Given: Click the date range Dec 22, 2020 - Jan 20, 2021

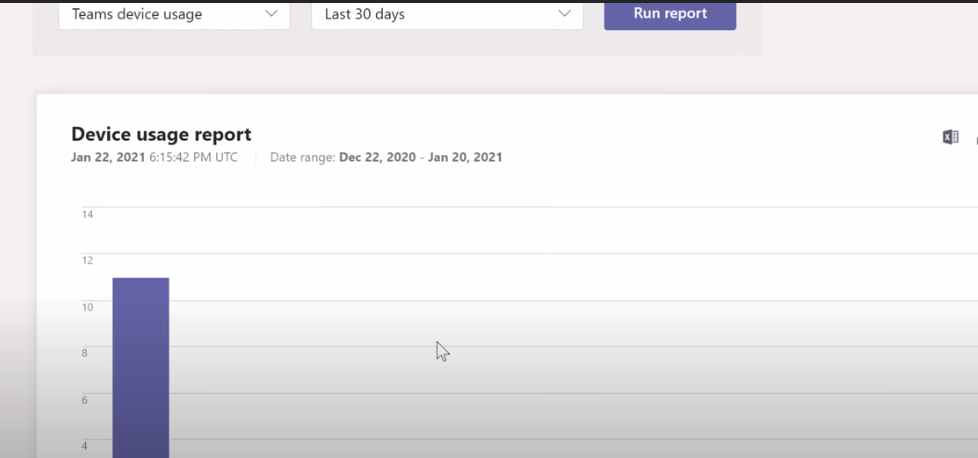Looking at the screenshot, I should [386, 157].
